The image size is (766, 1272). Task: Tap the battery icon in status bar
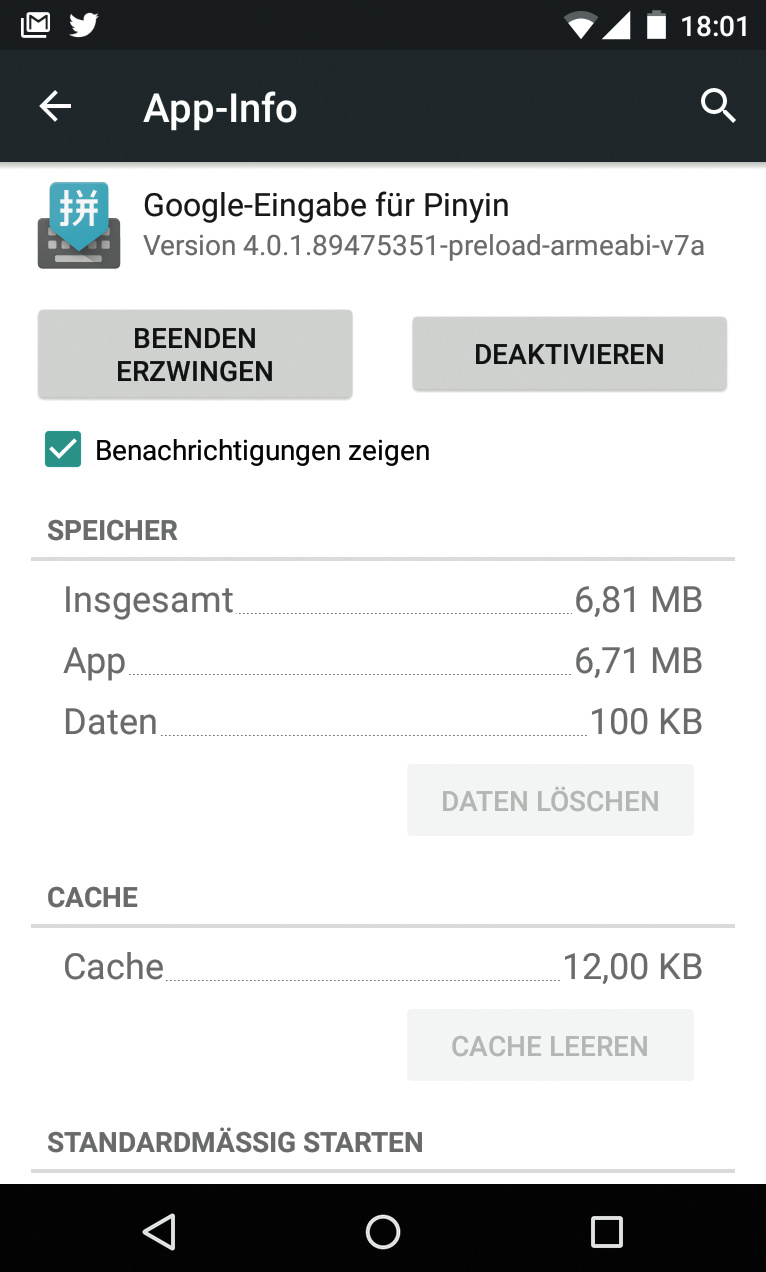coord(656,25)
